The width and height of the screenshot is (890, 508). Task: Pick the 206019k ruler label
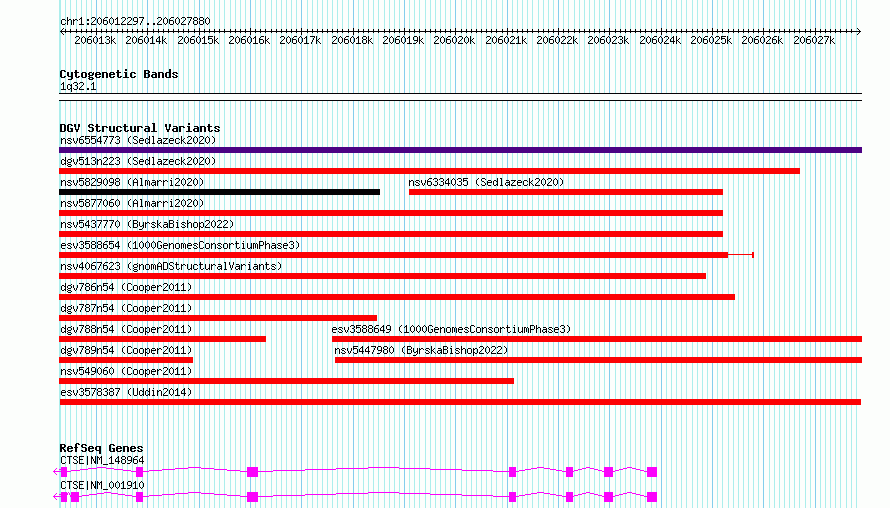click(403, 40)
